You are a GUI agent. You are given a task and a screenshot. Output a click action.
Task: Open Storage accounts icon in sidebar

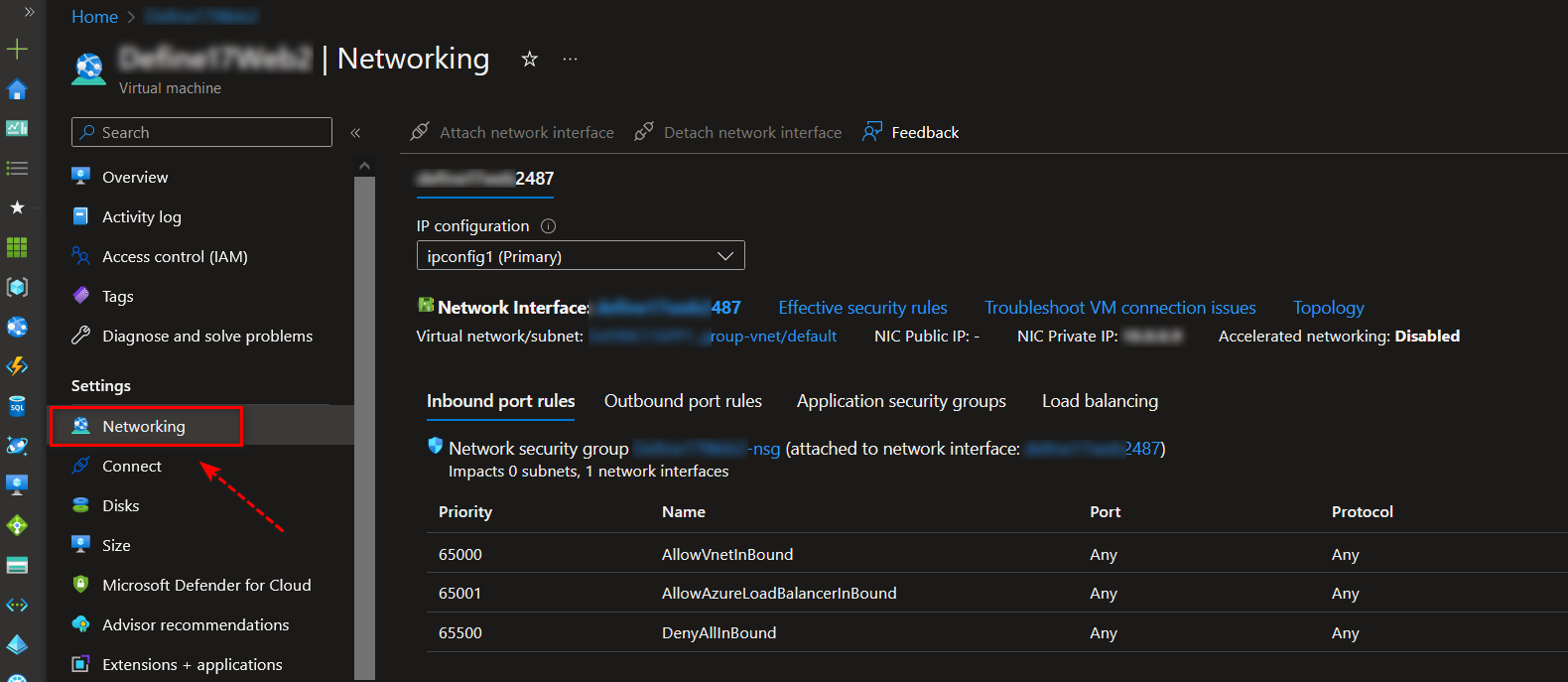pyautogui.click(x=17, y=565)
